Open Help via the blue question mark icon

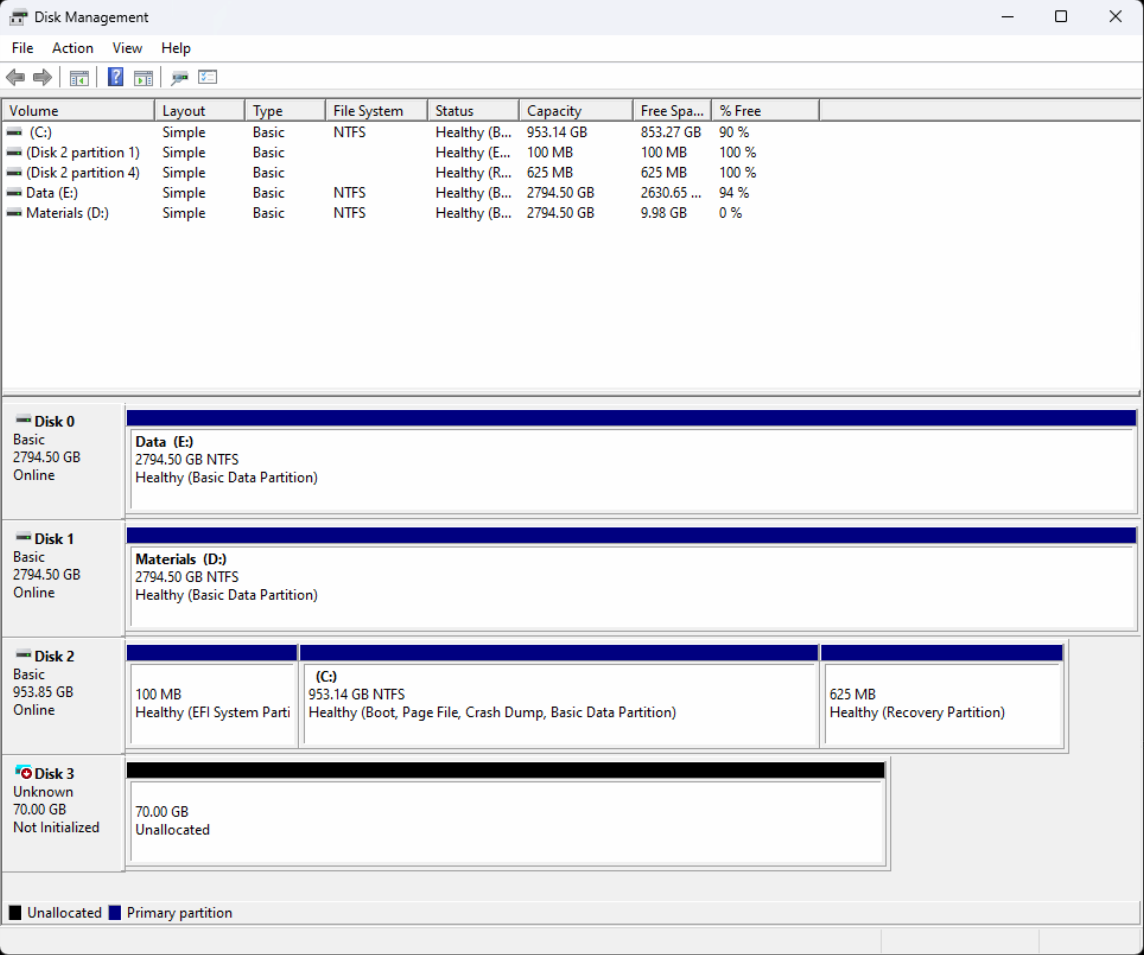pos(116,77)
